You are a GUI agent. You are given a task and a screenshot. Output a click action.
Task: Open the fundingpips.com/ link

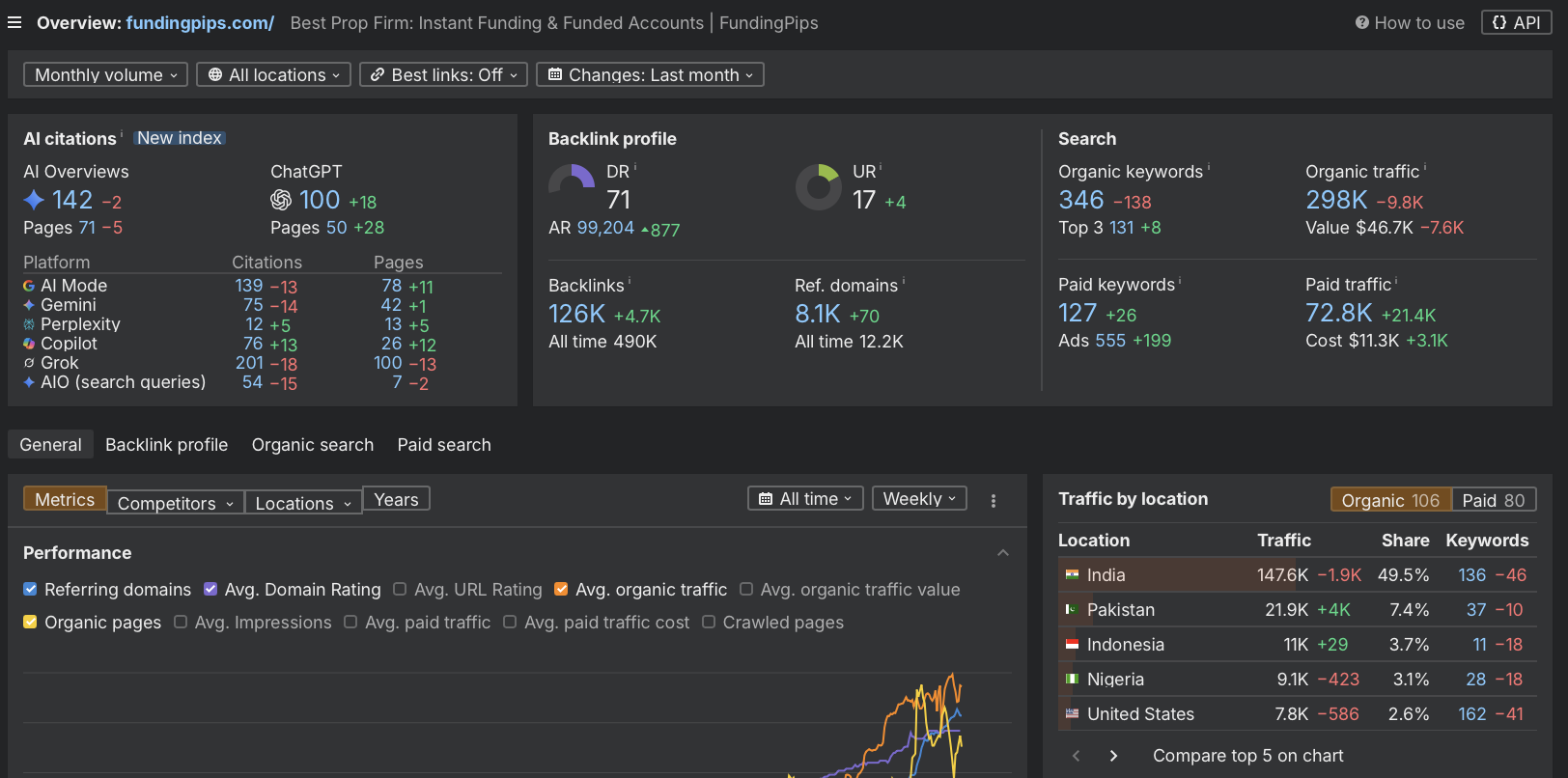[x=200, y=22]
